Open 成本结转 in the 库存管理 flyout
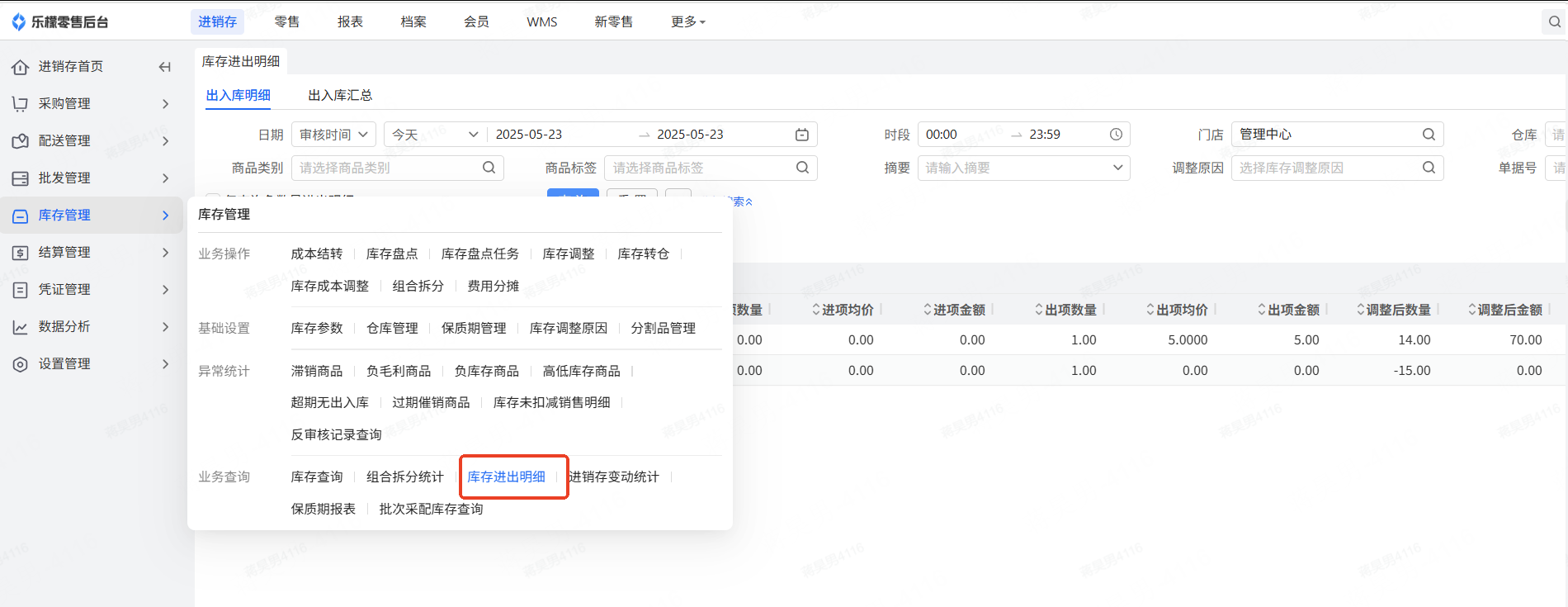Screen dimensions: 1568x607 317,254
